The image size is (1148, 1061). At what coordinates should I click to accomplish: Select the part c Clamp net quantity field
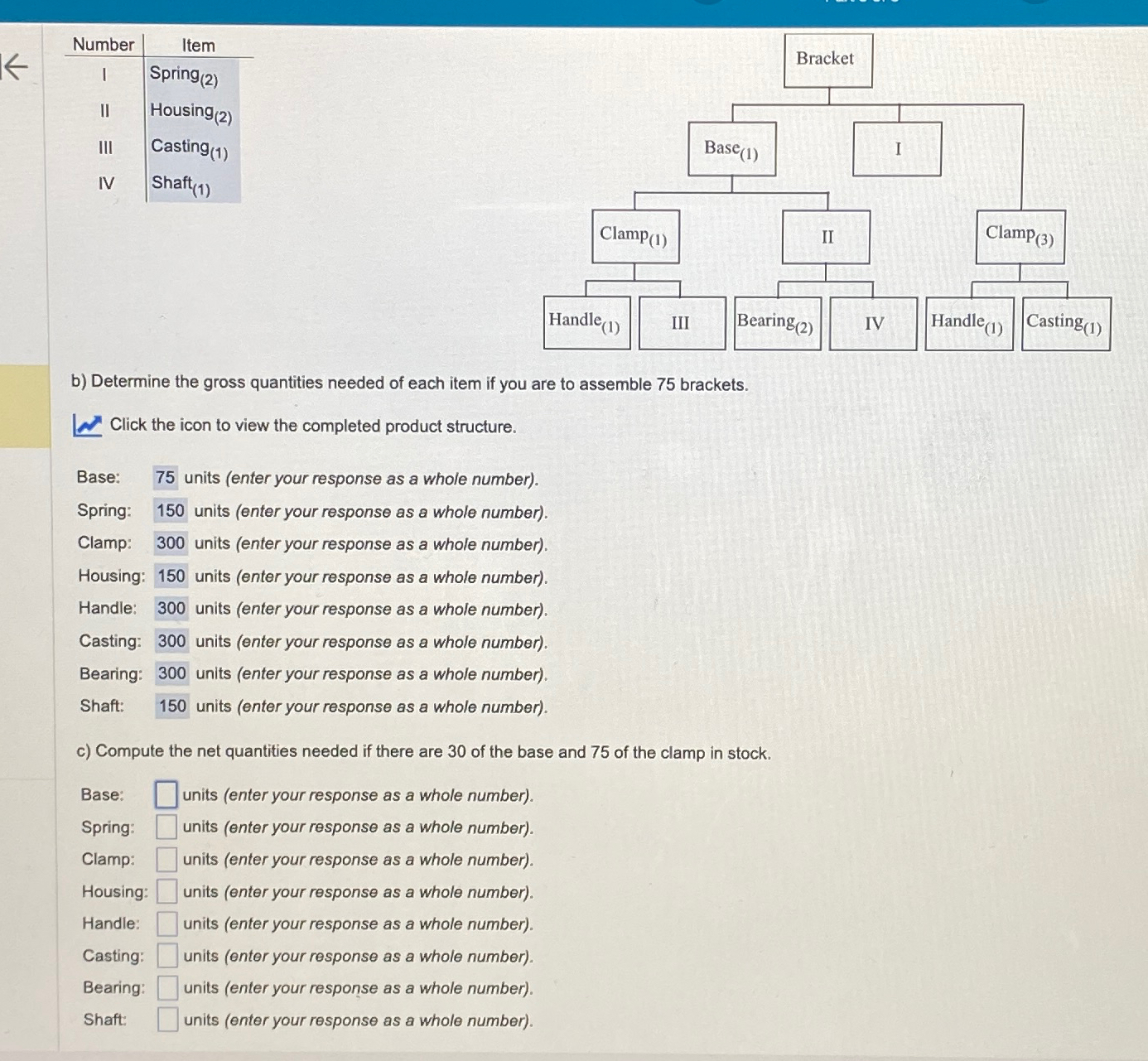[x=166, y=859]
